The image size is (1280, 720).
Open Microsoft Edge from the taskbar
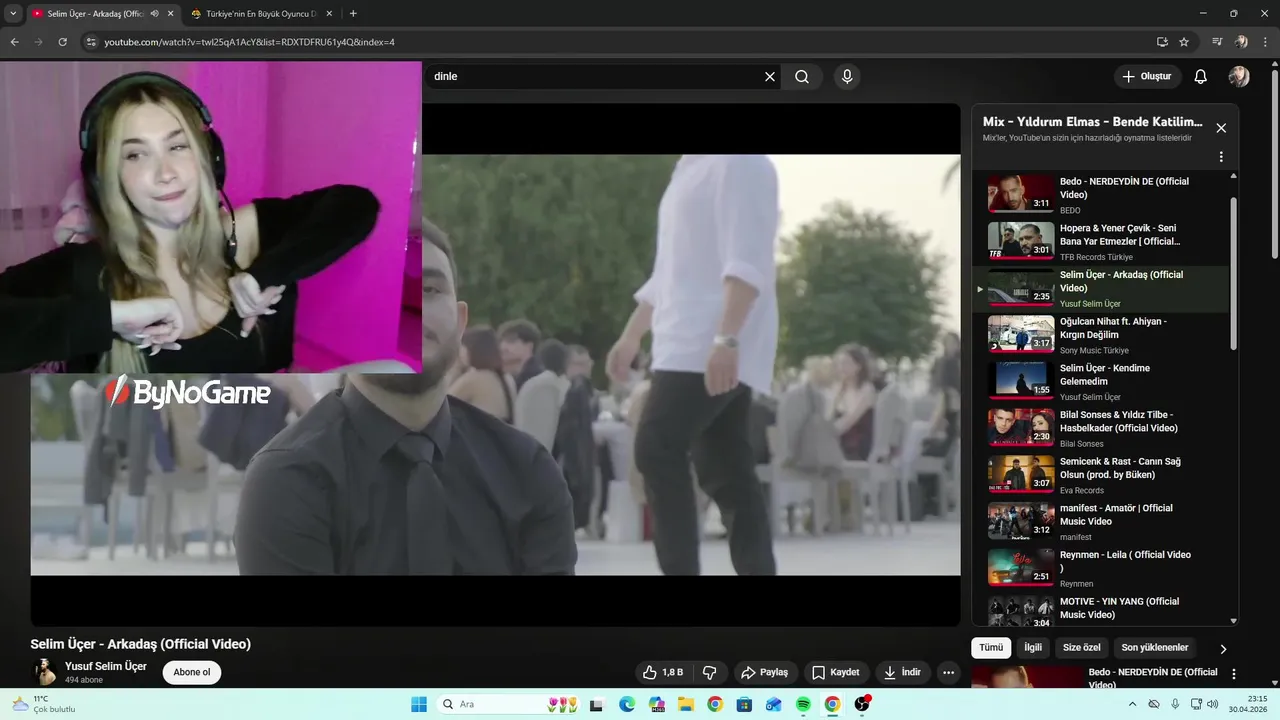pos(626,704)
